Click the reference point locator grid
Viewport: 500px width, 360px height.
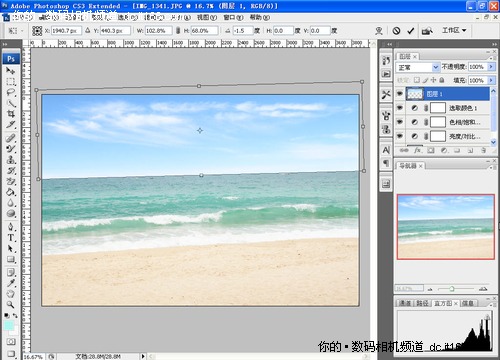37,31
